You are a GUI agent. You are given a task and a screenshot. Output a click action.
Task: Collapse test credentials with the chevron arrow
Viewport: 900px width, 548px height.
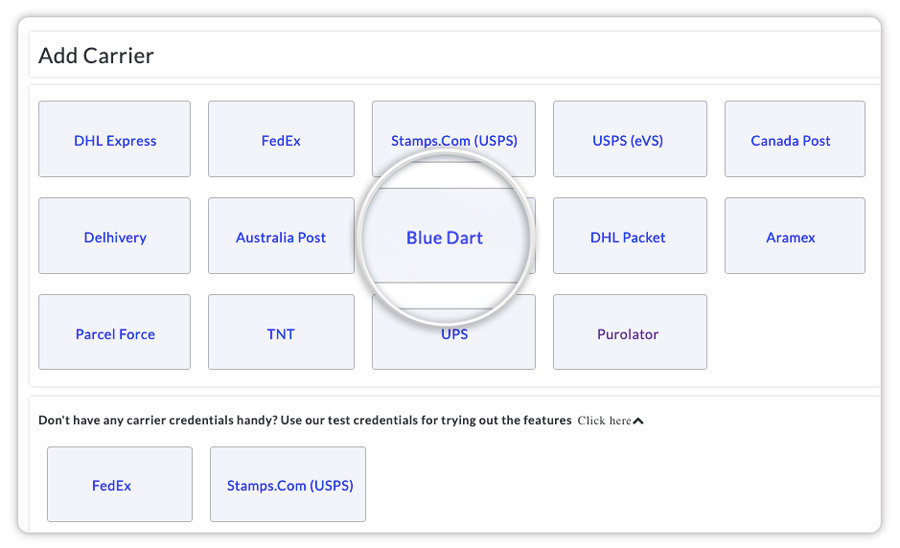[x=638, y=421]
